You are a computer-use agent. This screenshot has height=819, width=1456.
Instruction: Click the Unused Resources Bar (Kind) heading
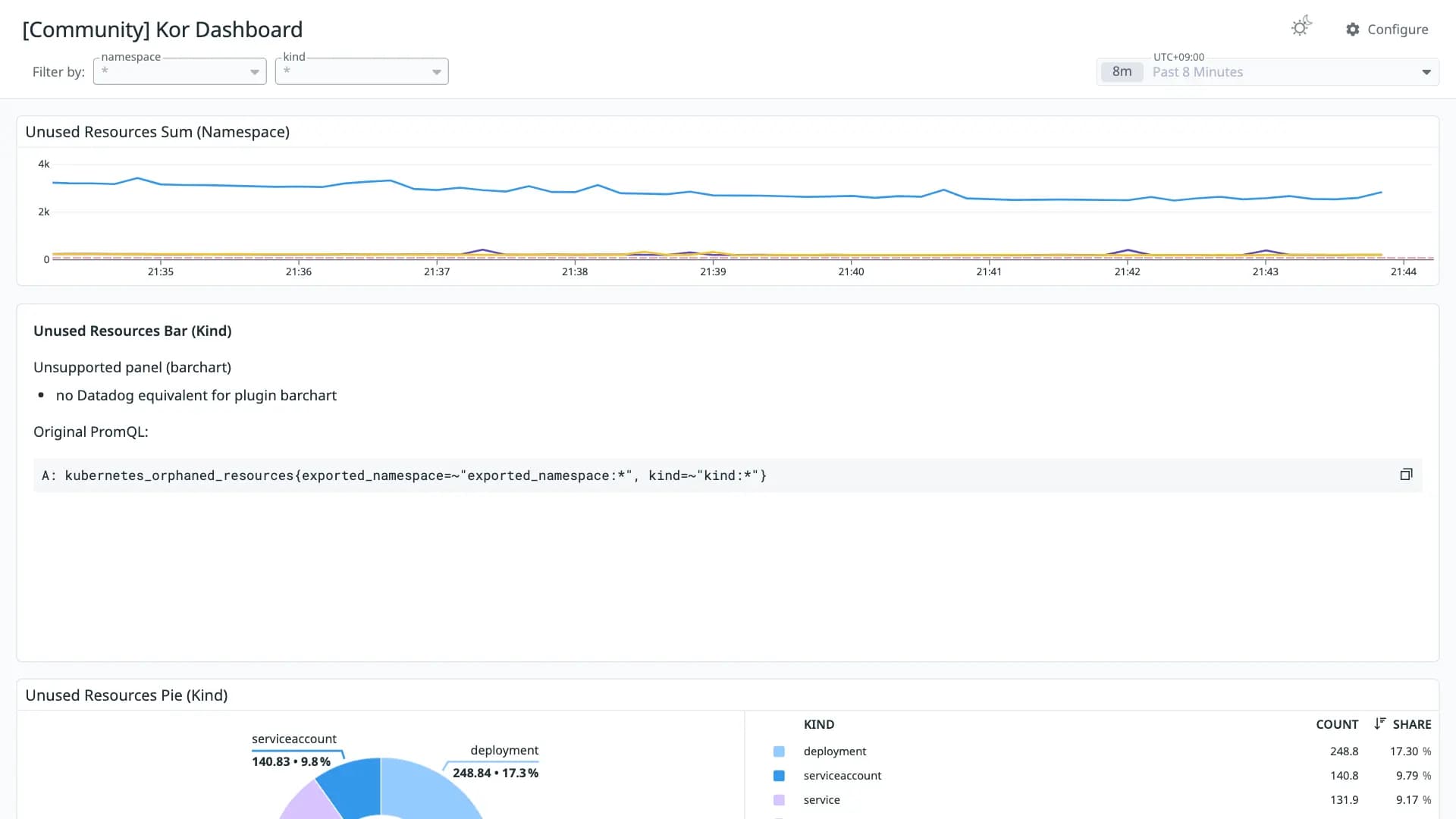(x=133, y=331)
